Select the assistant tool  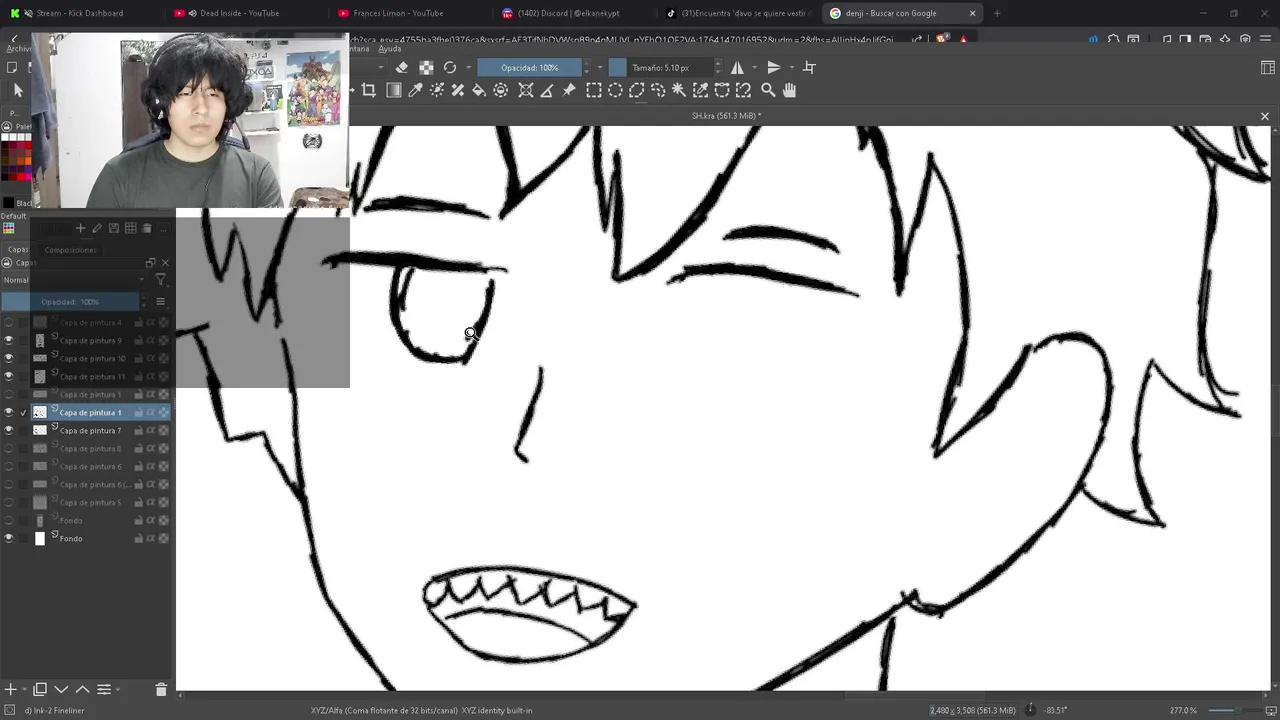click(526, 90)
